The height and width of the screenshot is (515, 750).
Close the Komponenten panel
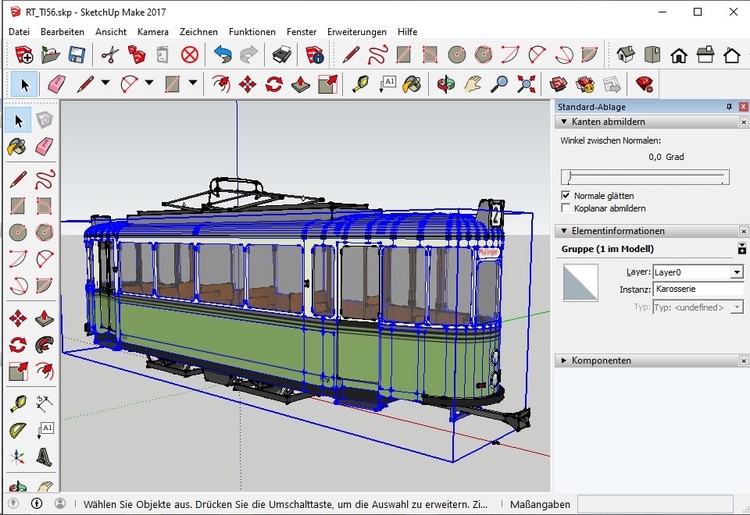(x=743, y=361)
